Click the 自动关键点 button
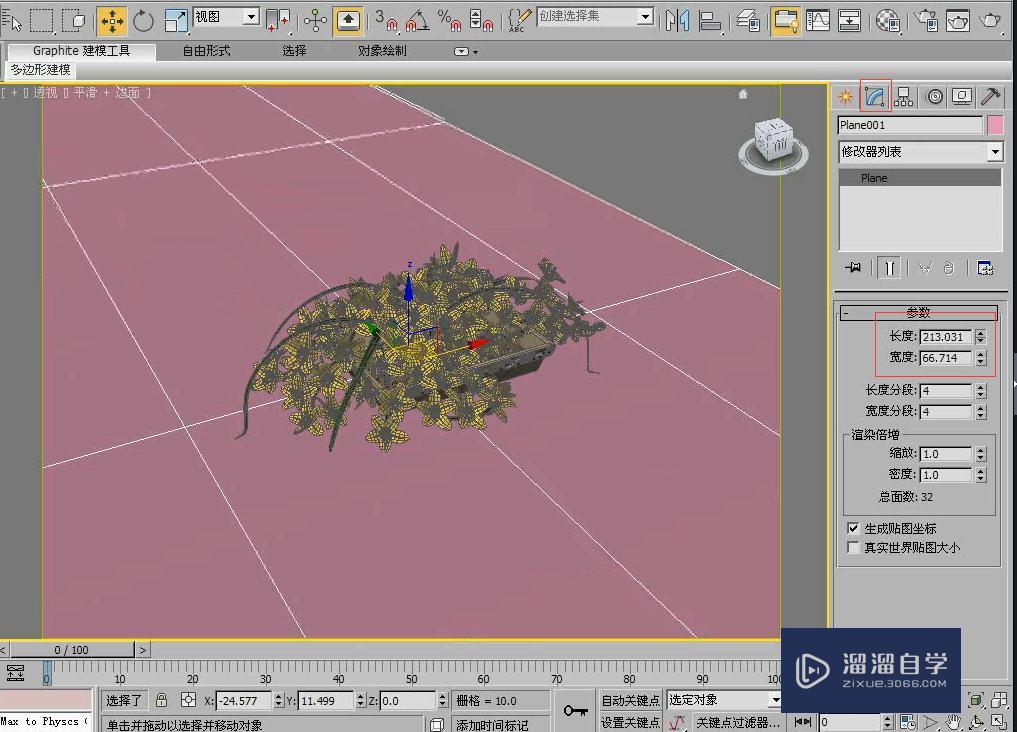 pos(630,700)
